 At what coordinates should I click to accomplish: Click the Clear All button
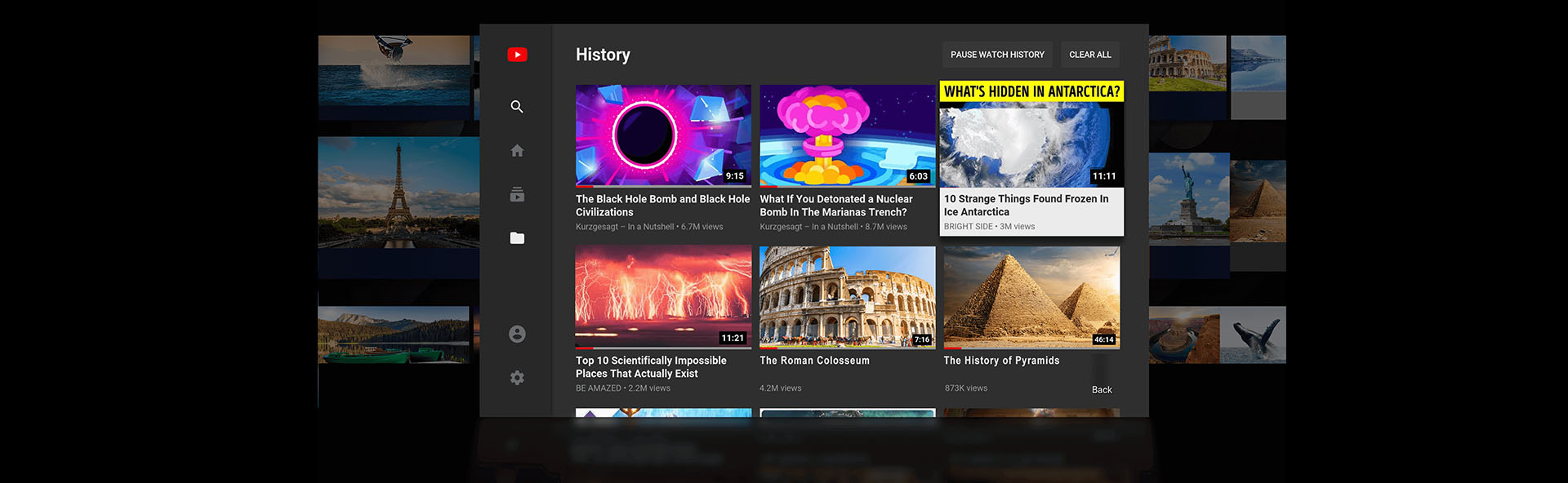1089,55
